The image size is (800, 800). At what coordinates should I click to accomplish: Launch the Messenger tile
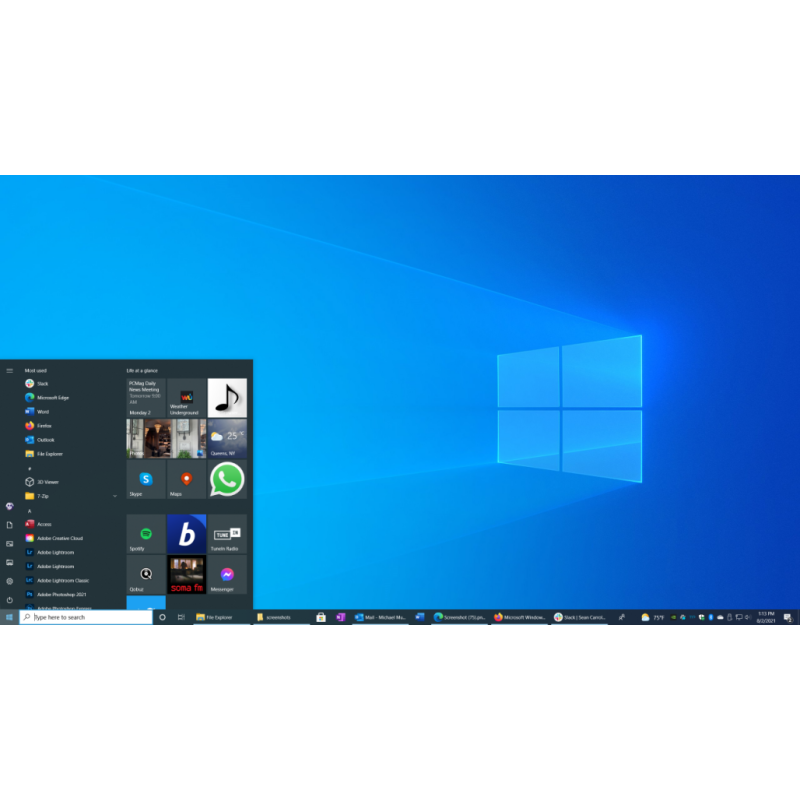pyautogui.click(x=227, y=575)
